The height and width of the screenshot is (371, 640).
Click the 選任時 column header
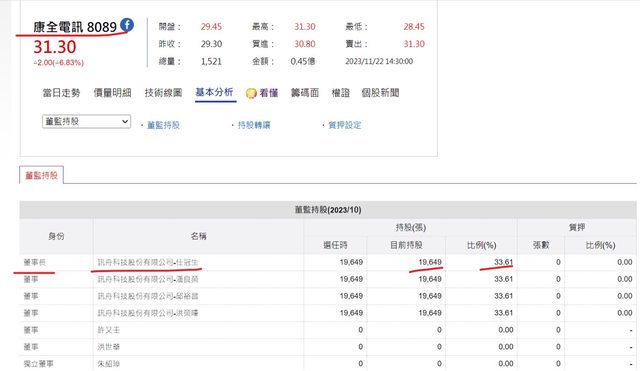[335, 245]
